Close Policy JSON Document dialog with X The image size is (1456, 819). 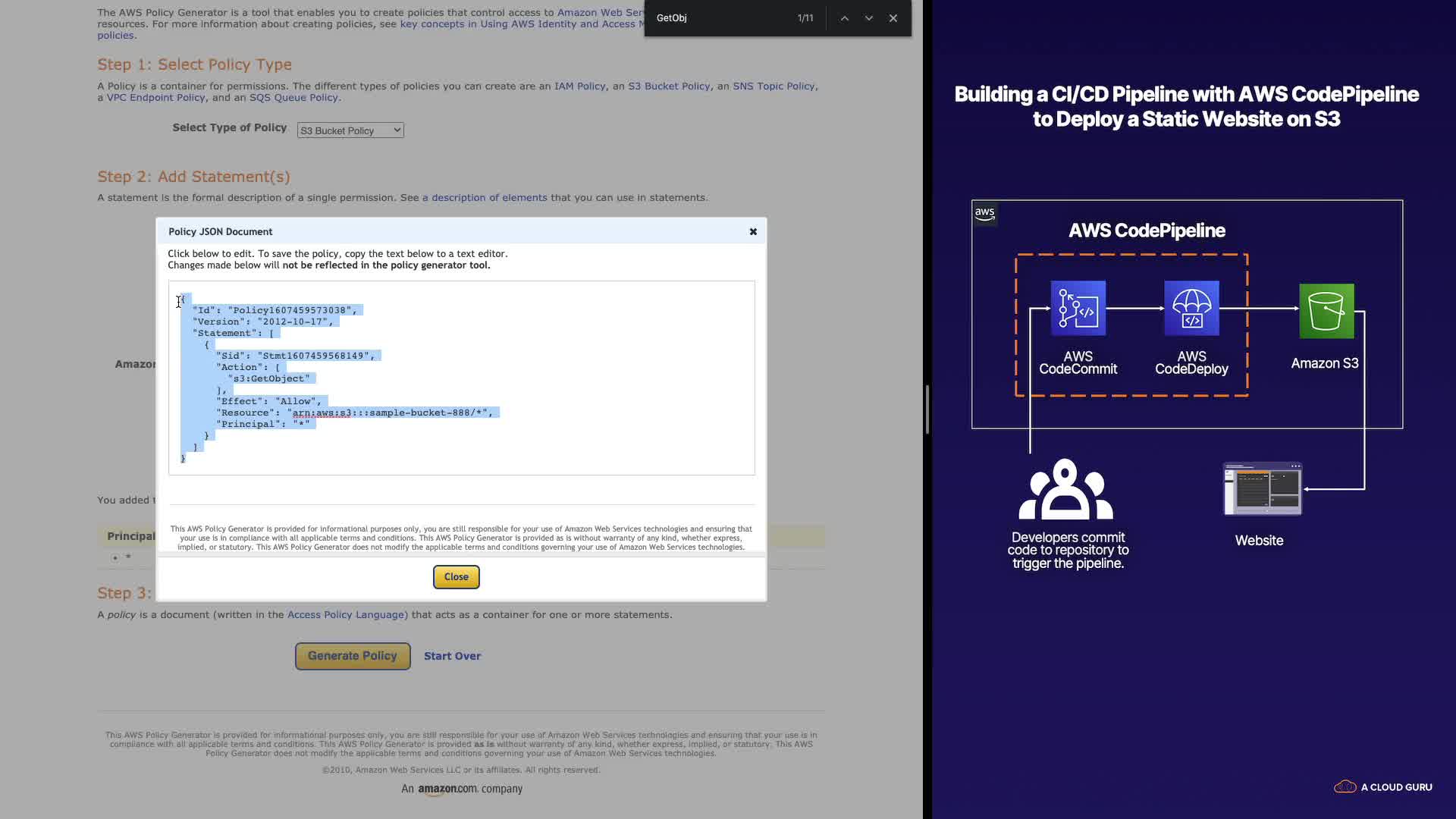tap(753, 232)
